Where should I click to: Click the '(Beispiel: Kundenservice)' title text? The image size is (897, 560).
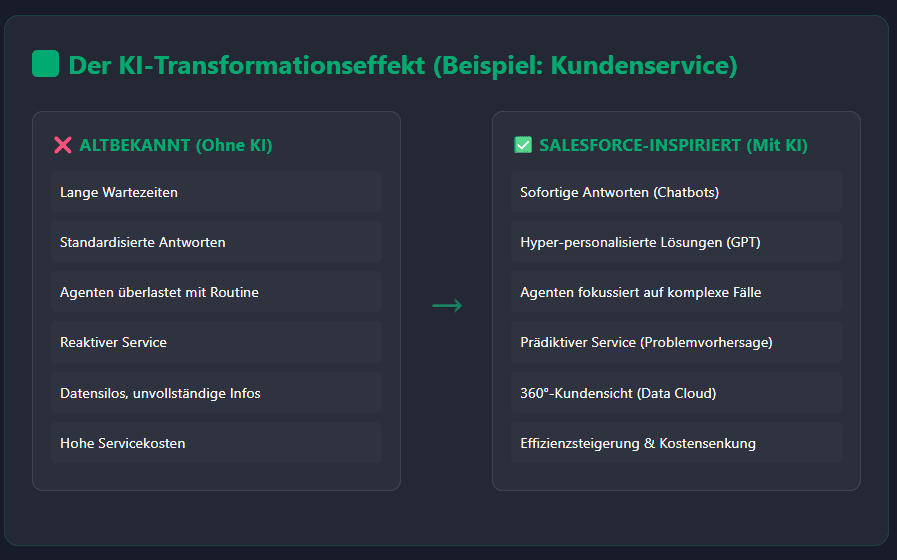click(585, 65)
